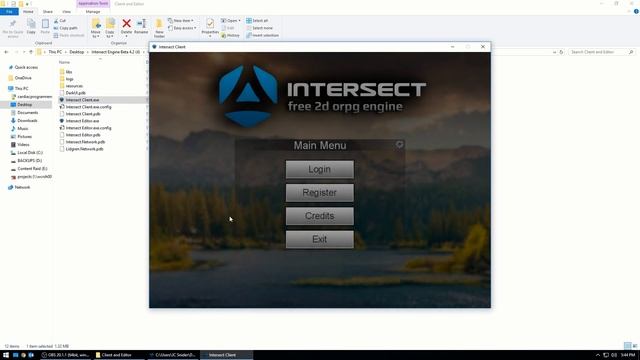
Task: Switch to the View ribbon tab
Action: (x=67, y=11)
